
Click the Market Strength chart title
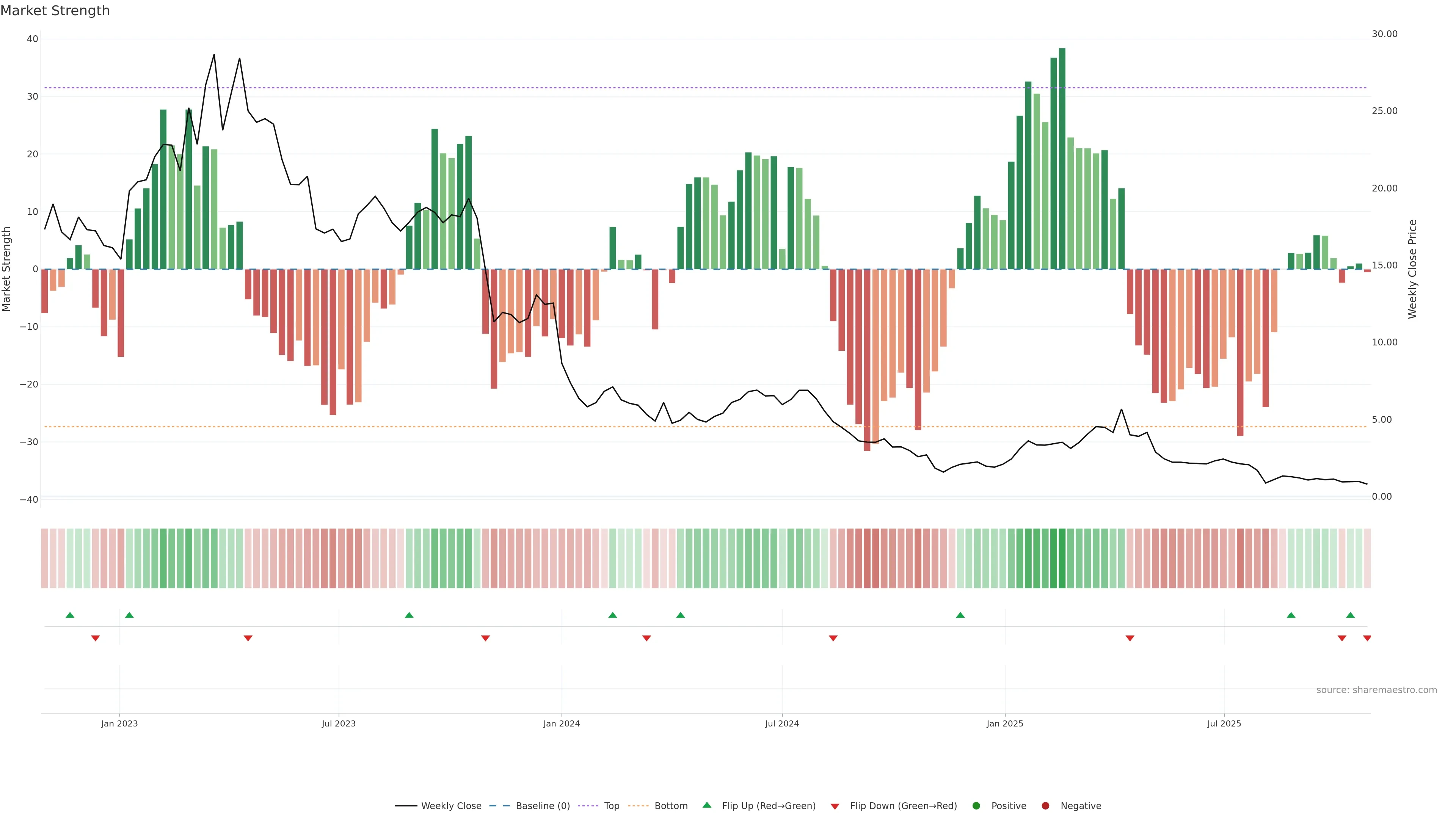tap(55, 11)
